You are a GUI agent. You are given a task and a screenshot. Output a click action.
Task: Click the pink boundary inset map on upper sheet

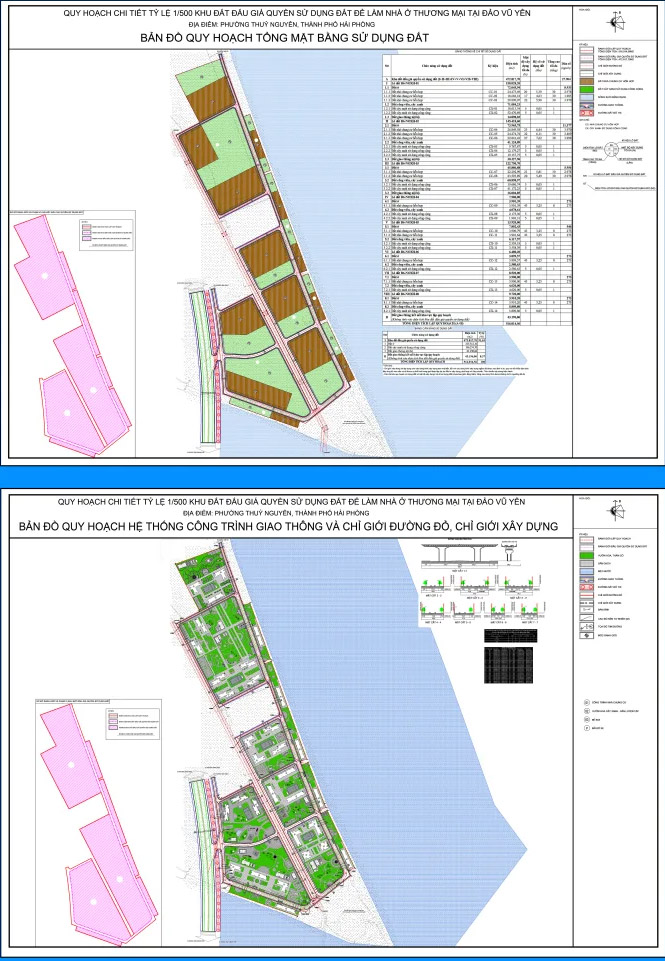pos(72,336)
